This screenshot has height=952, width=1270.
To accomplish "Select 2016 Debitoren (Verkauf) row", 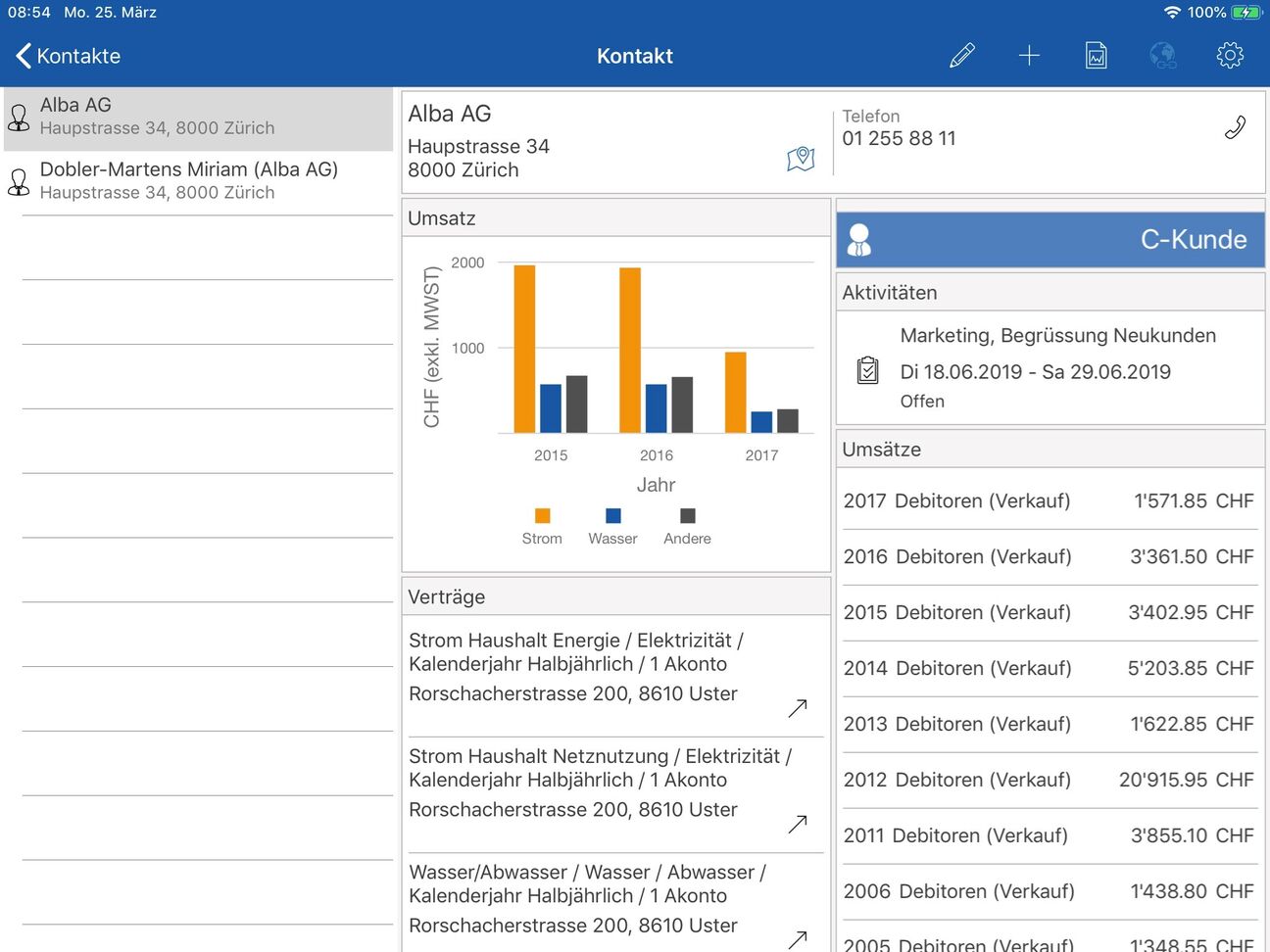I will point(1049,557).
